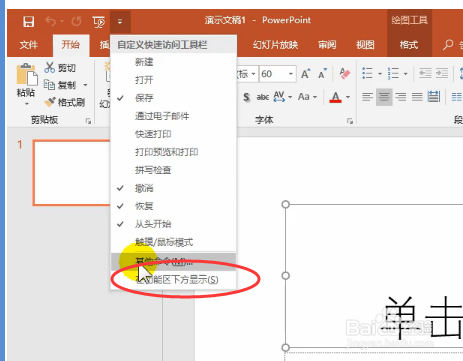Expand the font size dropdown arrow
This screenshot has height=361, width=463.
pyautogui.click(x=291, y=74)
